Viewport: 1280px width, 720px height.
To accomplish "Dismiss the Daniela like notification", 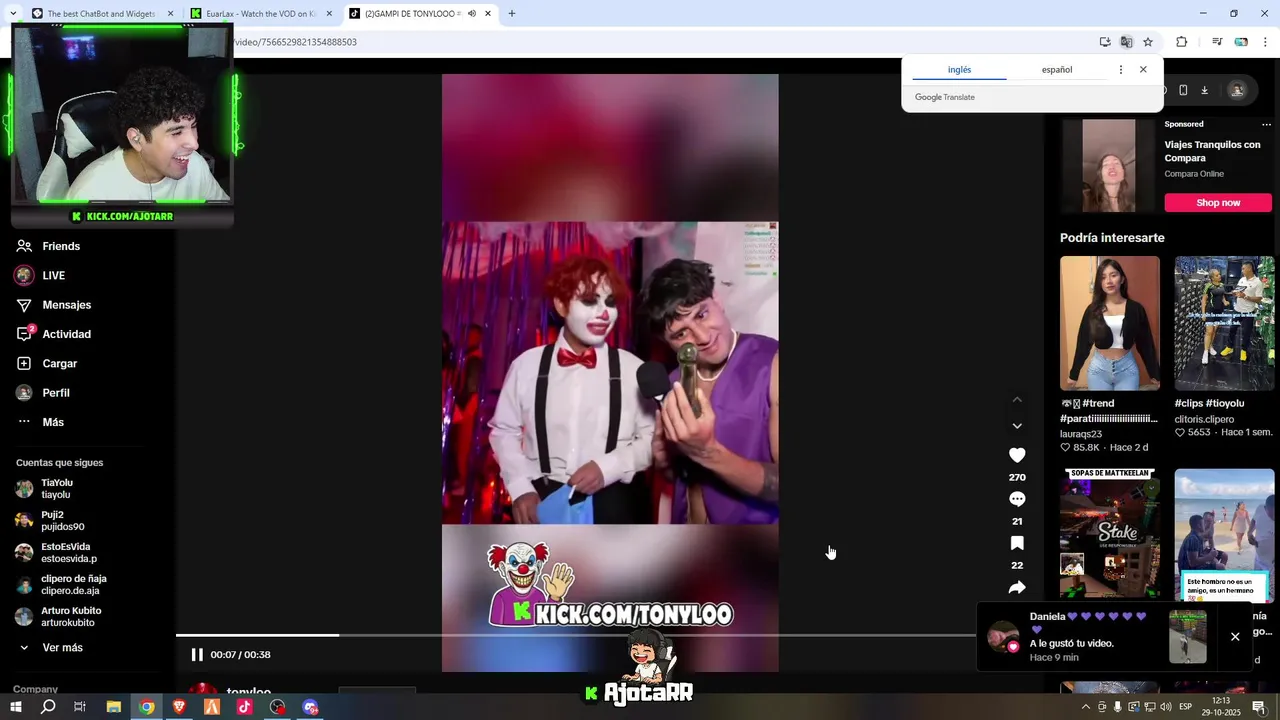I will coord(1235,637).
